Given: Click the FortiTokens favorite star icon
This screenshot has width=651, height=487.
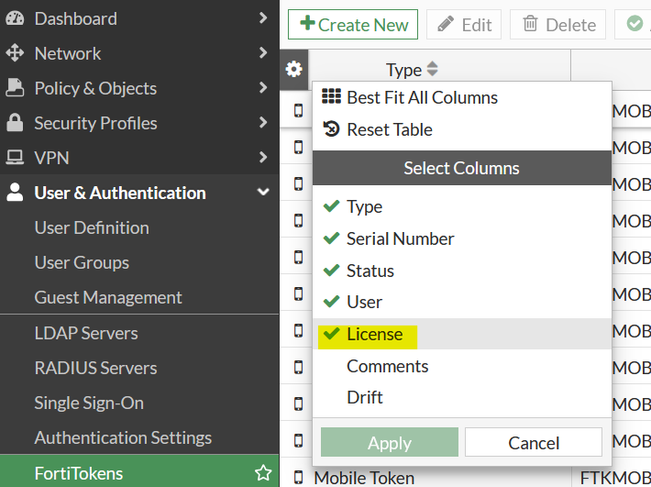Looking at the screenshot, I should tap(263, 473).
